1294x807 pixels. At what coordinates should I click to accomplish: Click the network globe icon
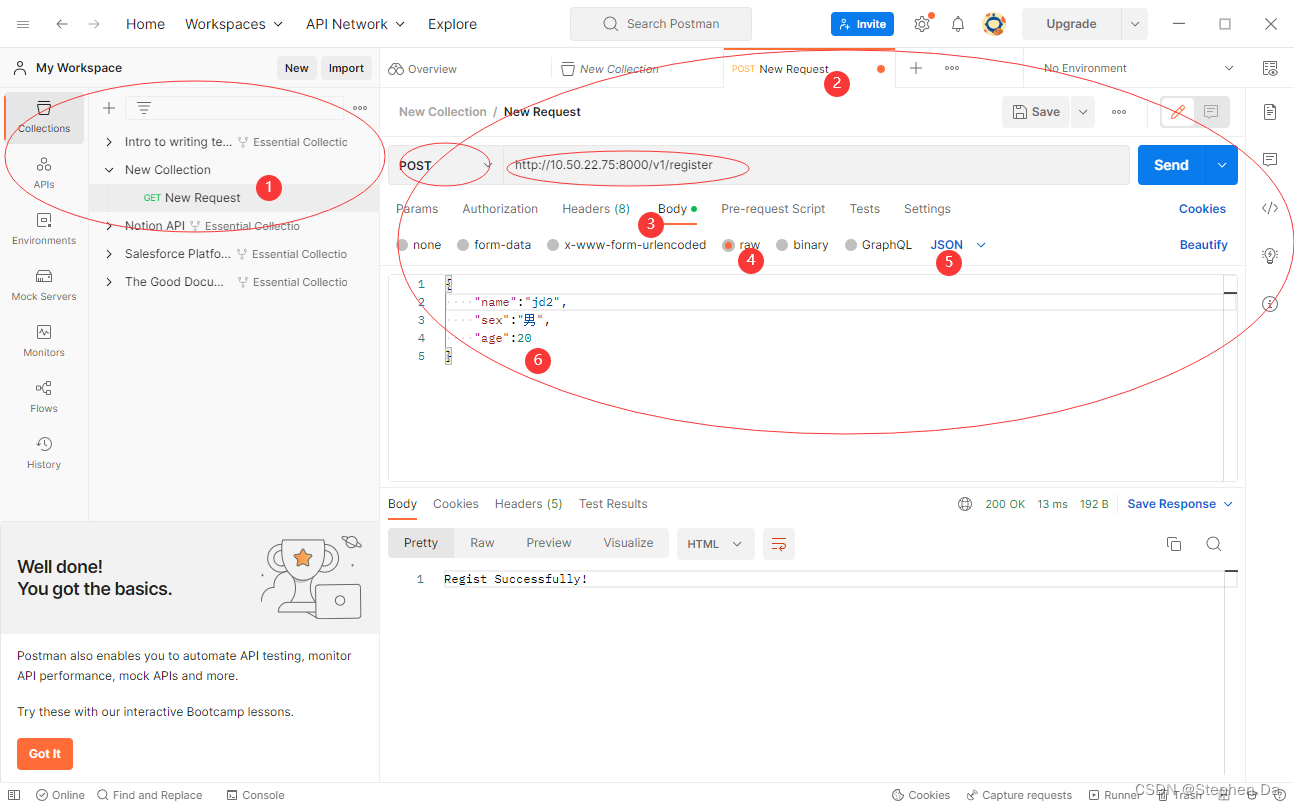(965, 504)
